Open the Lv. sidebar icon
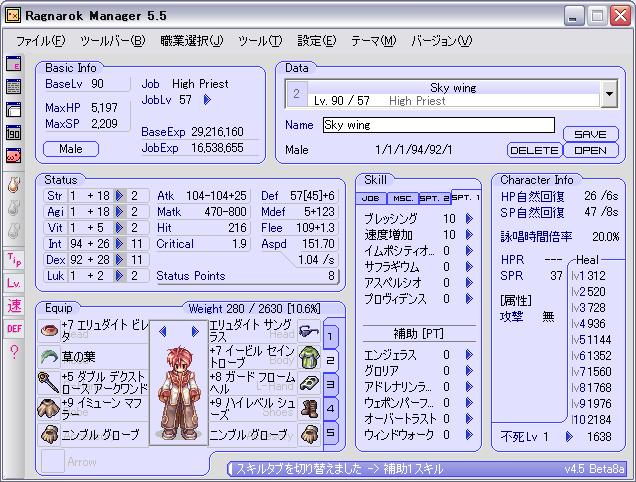636x482 pixels. click(x=14, y=282)
